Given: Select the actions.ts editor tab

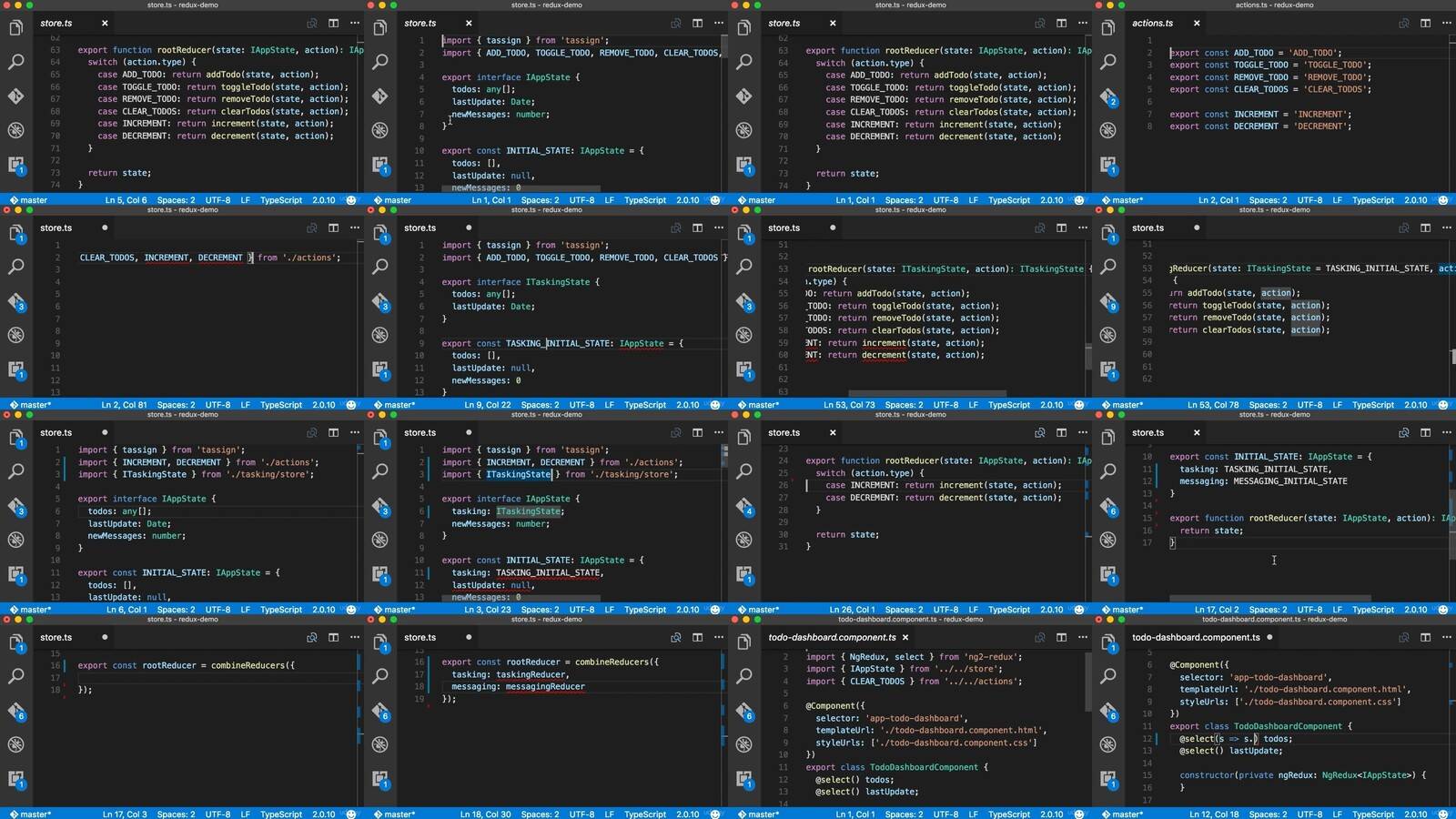Looking at the screenshot, I should click(1152, 24).
